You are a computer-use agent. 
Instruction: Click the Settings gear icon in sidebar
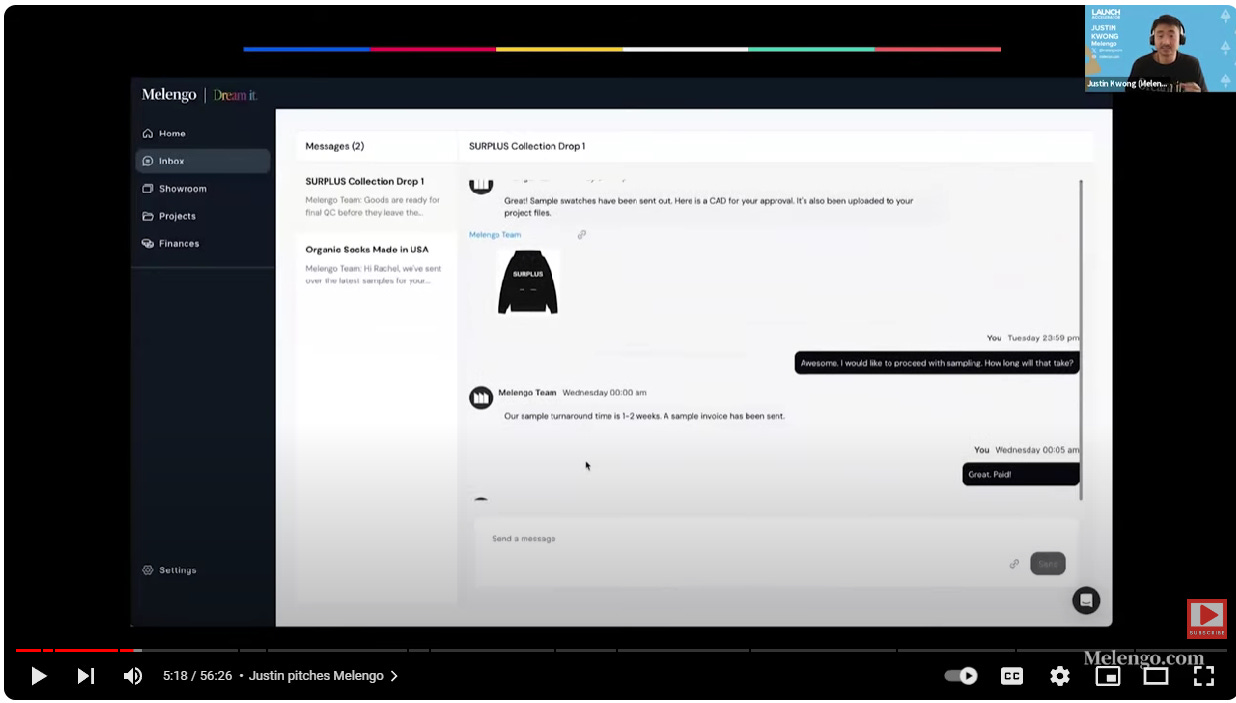tap(148, 570)
